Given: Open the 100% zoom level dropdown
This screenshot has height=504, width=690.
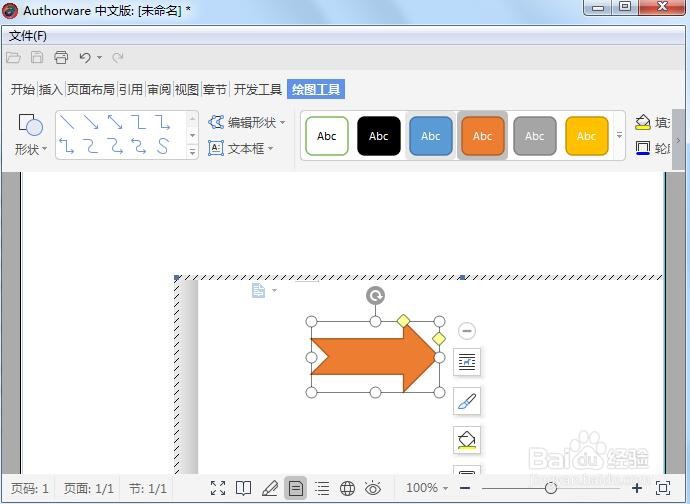Looking at the screenshot, I should coord(427,488).
